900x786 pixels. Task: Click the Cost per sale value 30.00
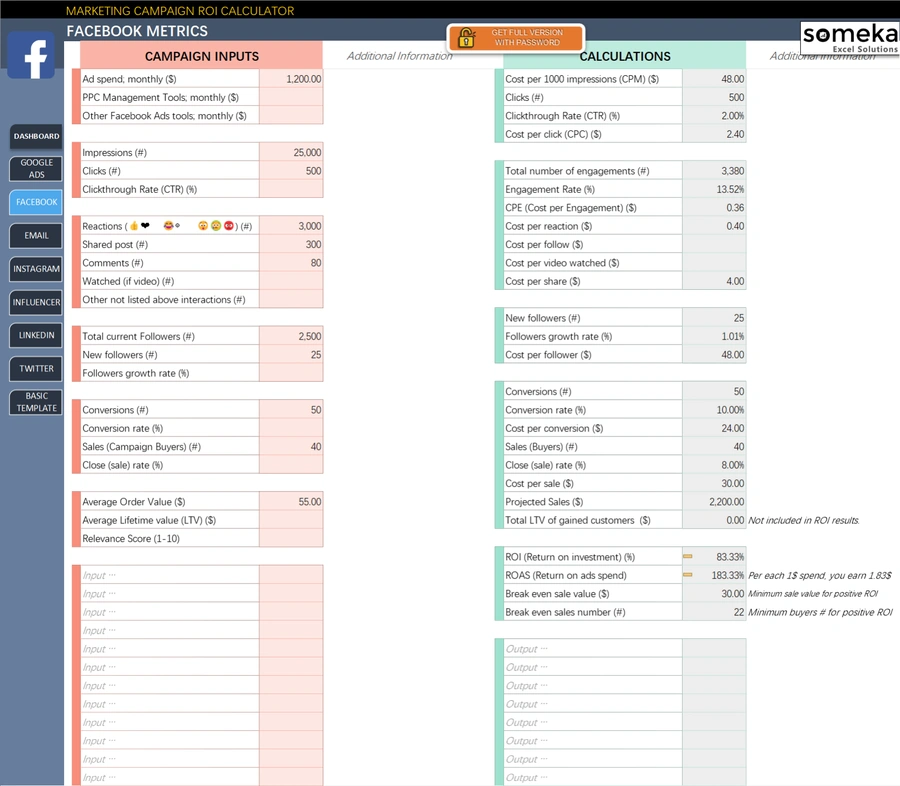tap(714, 483)
